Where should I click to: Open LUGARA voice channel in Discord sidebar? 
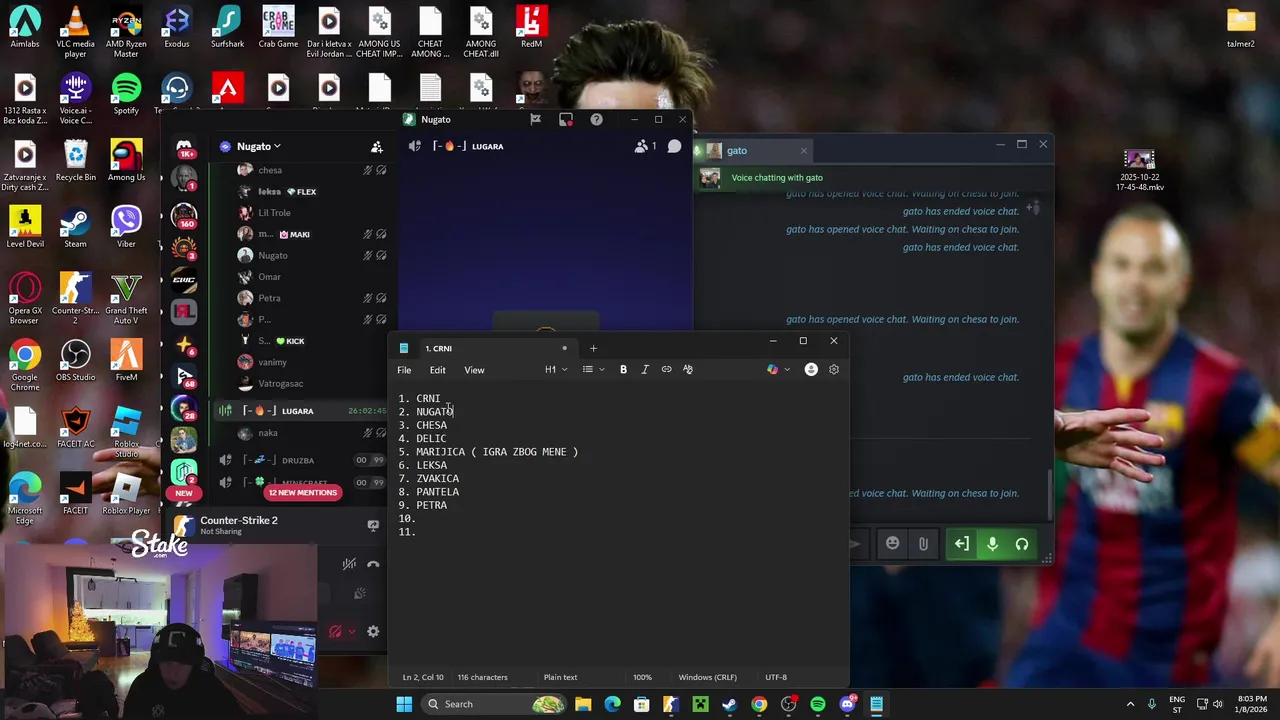297,411
